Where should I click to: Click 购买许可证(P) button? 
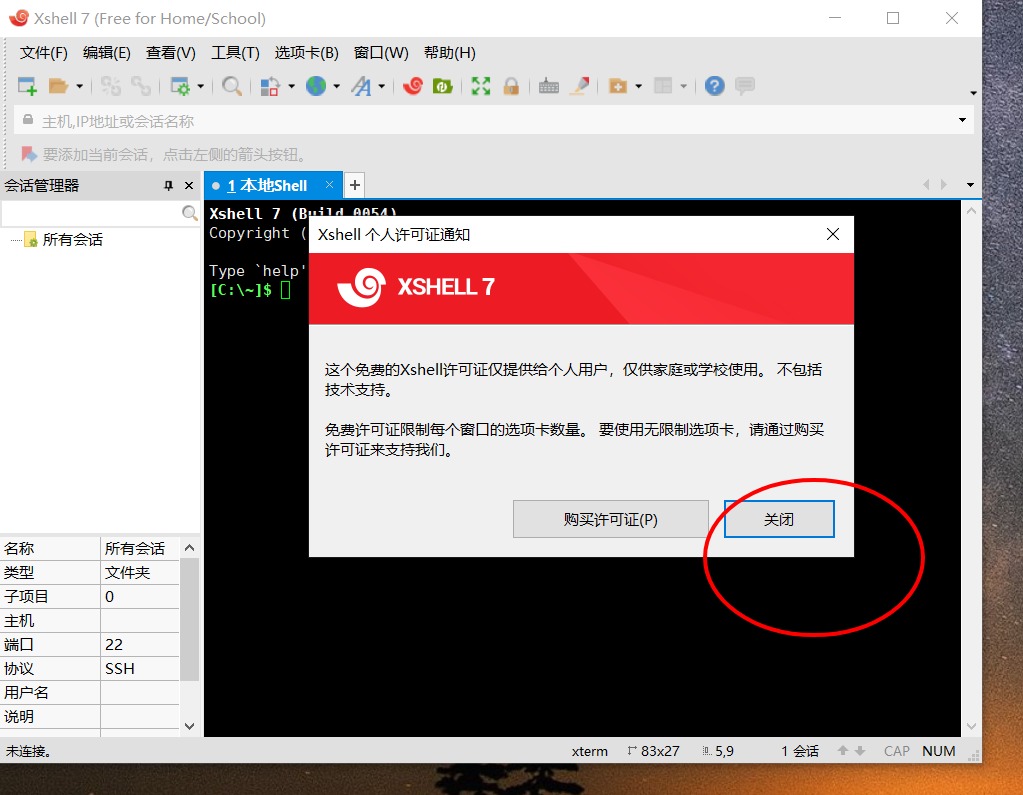pyautogui.click(x=611, y=519)
